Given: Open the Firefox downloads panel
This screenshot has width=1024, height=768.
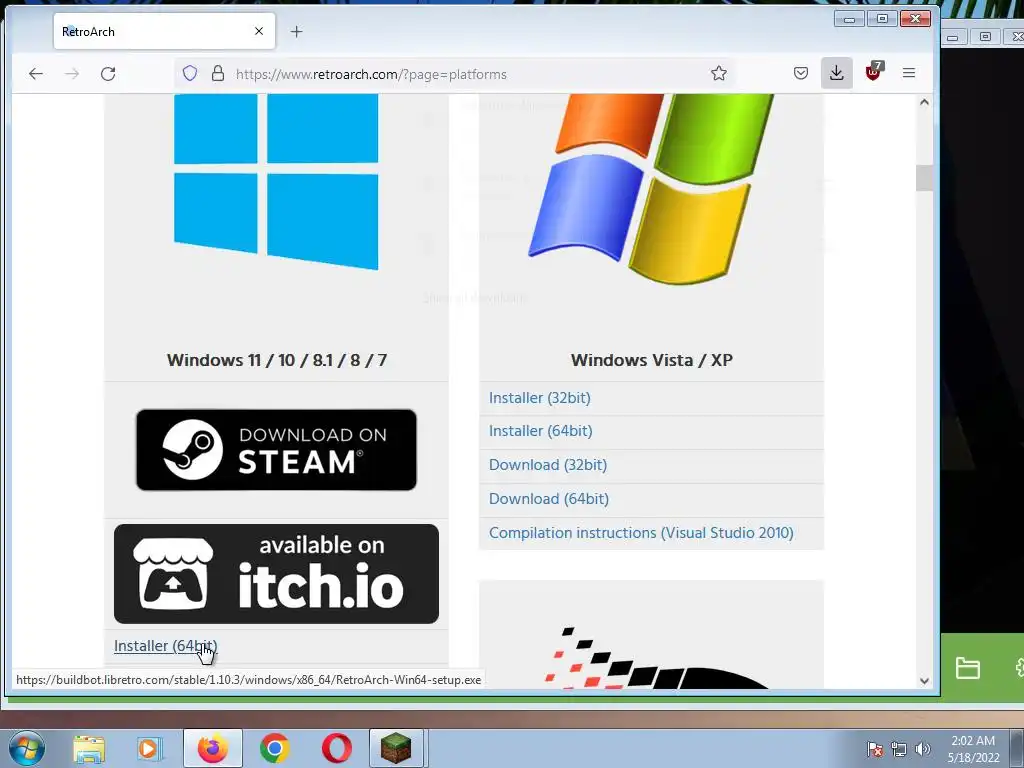Looking at the screenshot, I should (x=837, y=72).
